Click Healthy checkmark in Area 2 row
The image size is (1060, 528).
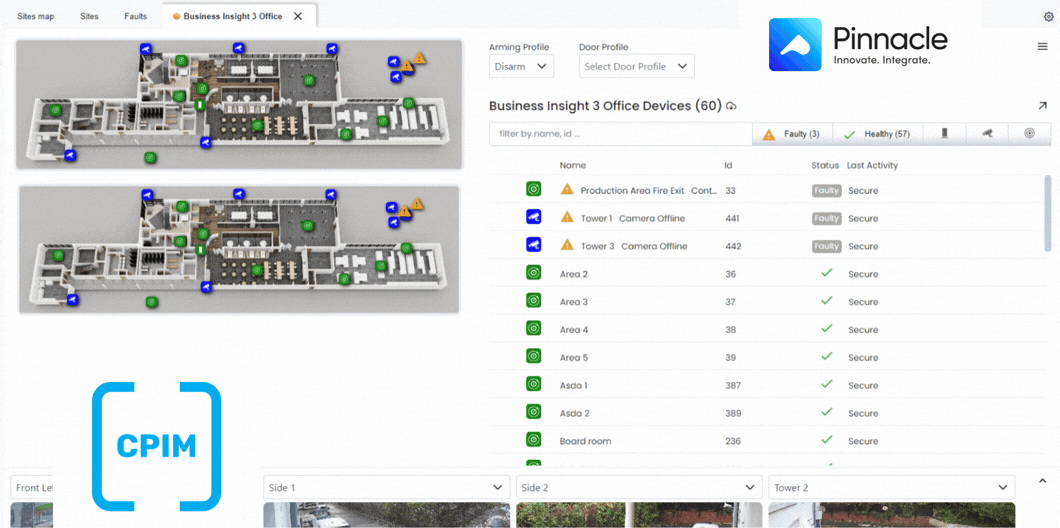(x=826, y=273)
